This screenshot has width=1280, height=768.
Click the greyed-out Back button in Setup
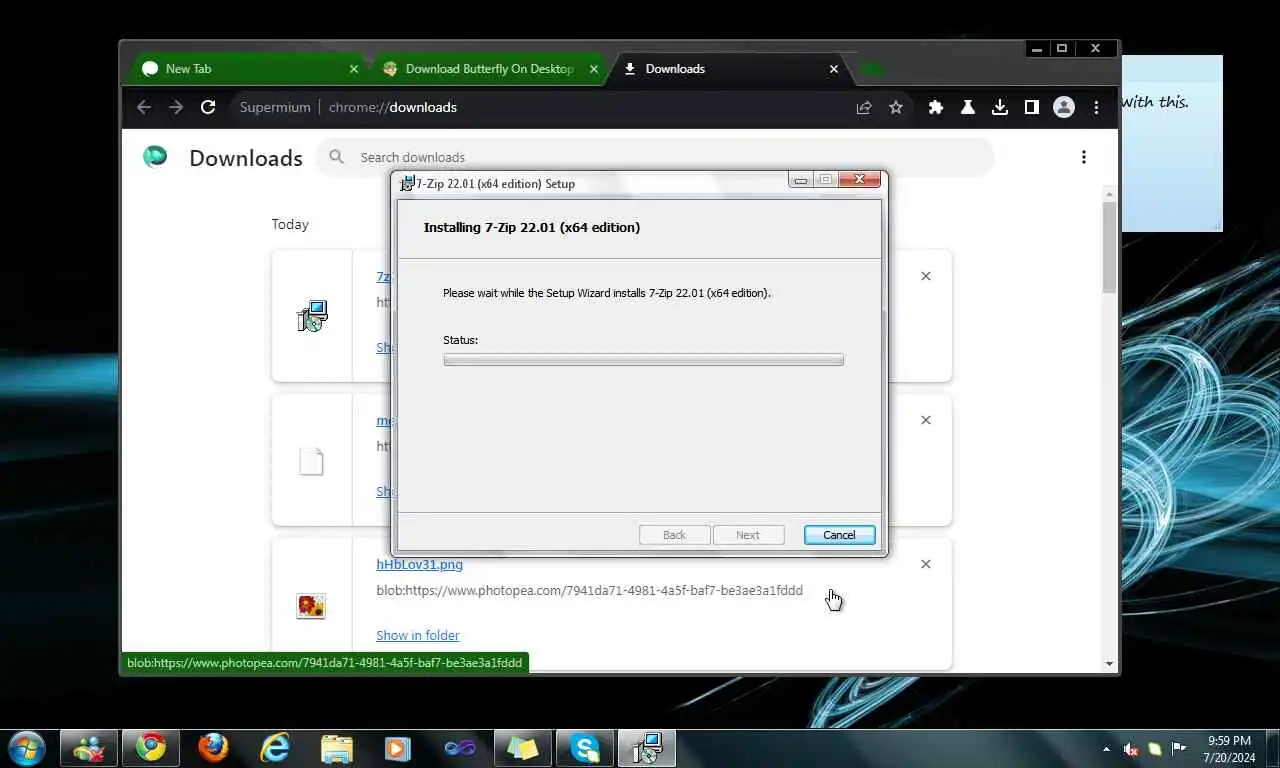(x=674, y=535)
